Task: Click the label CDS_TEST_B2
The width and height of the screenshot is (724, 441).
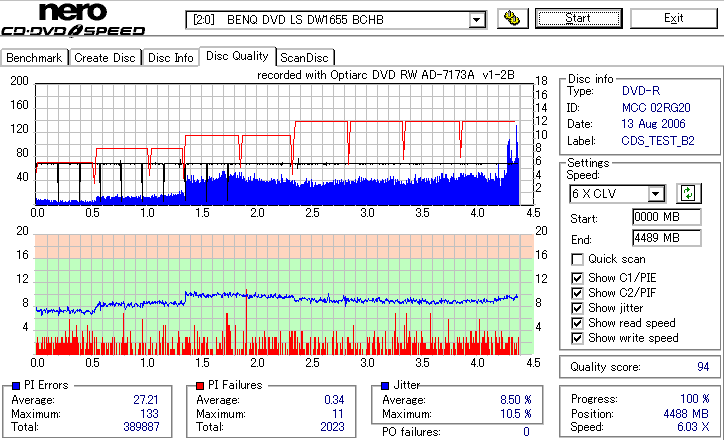Action: point(658,140)
